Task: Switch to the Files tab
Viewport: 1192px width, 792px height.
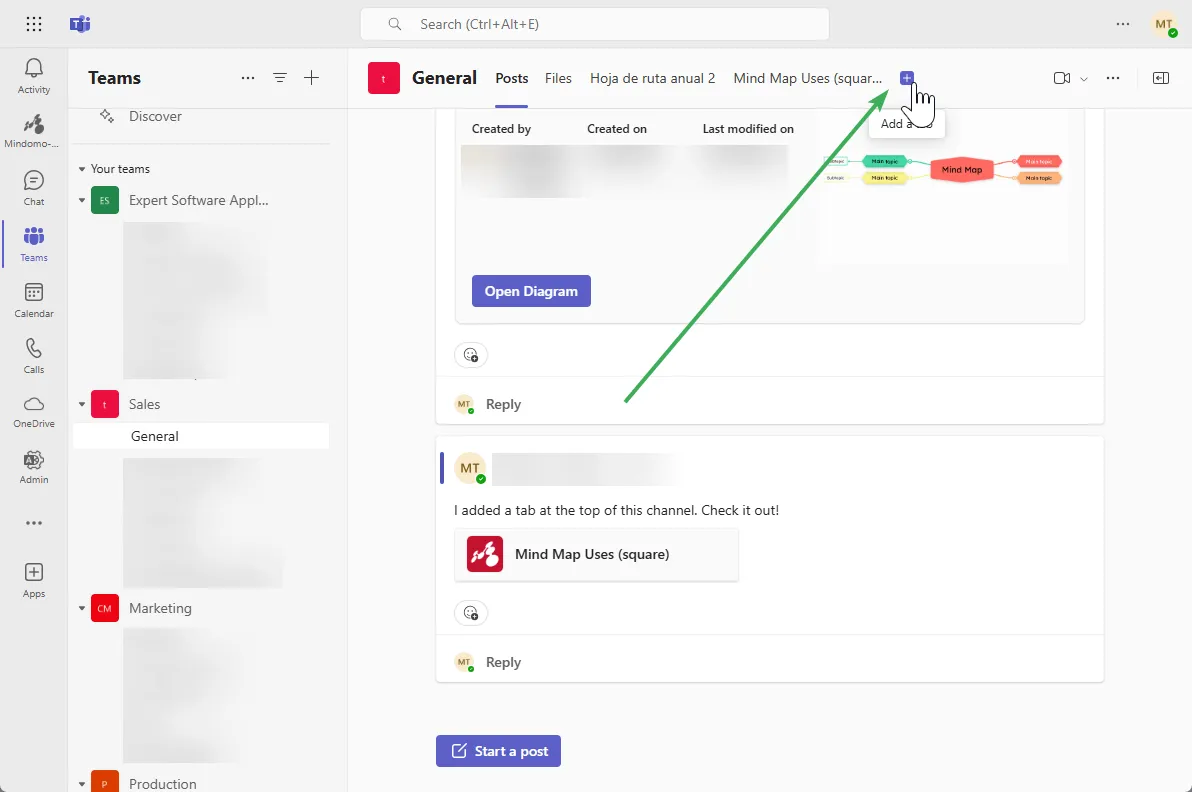Action: [558, 78]
